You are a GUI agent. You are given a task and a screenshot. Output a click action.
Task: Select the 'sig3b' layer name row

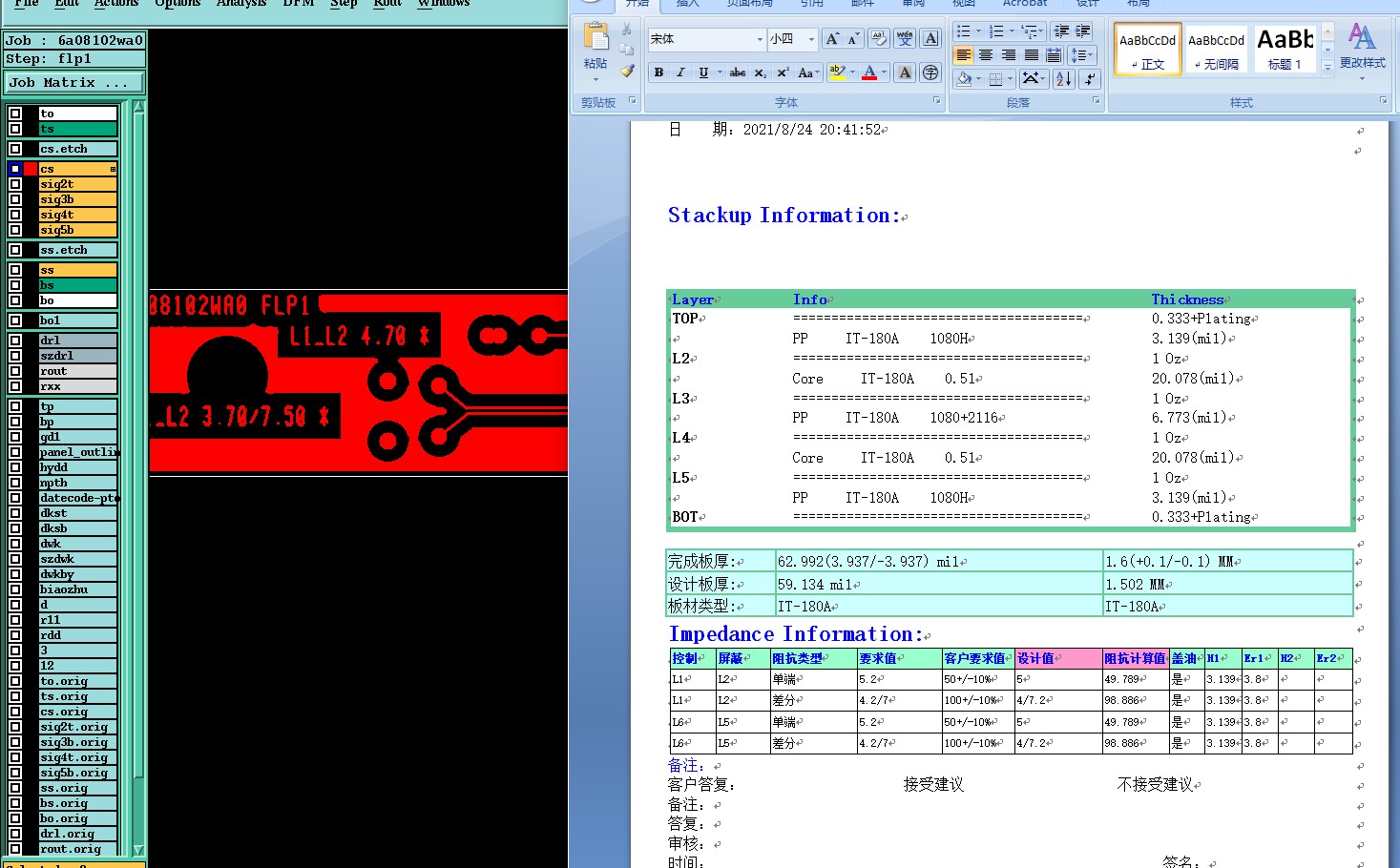tap(77, 199)
